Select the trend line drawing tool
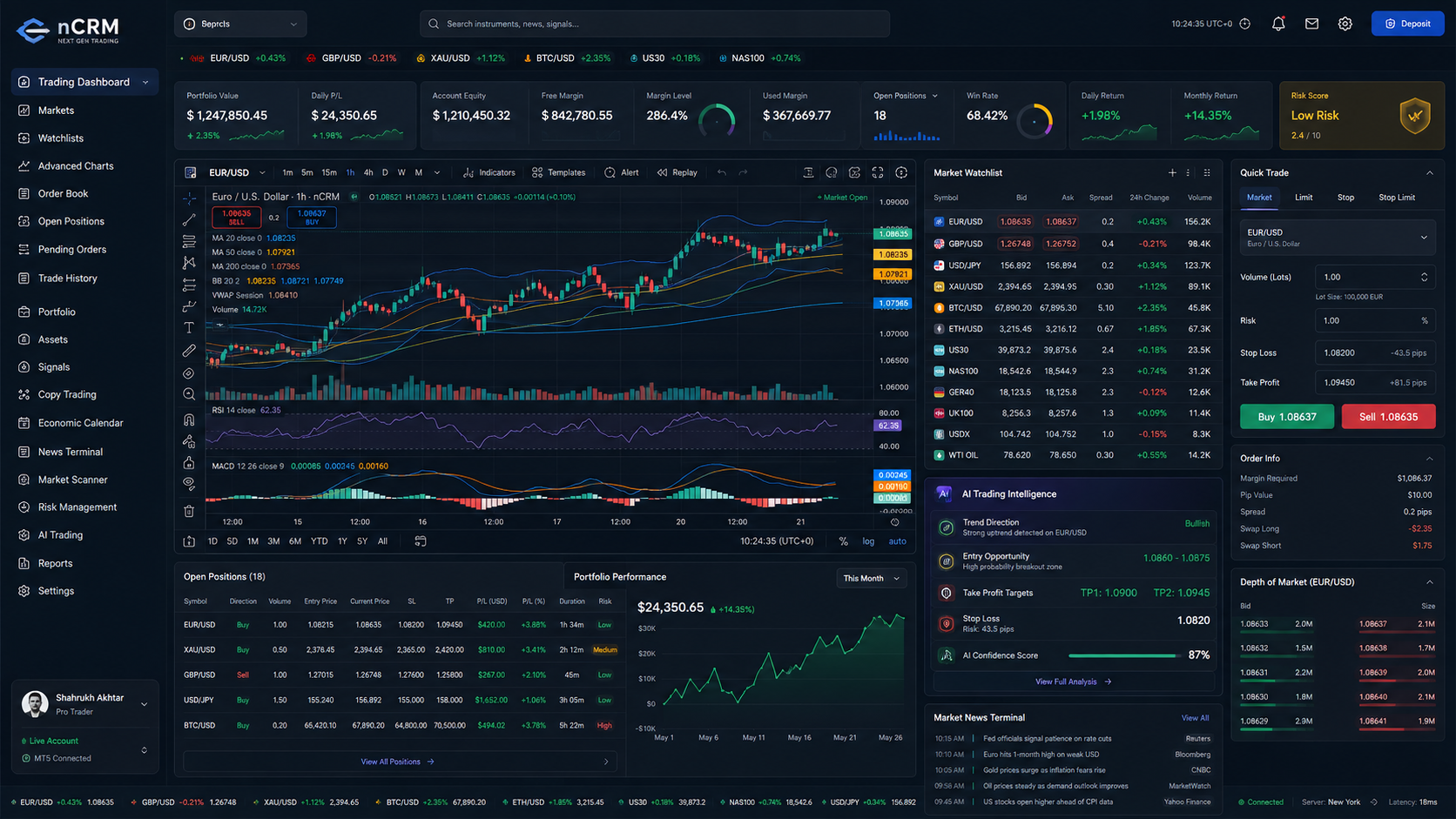Screen dimensions: 1456x819 (x=189, y=220)
